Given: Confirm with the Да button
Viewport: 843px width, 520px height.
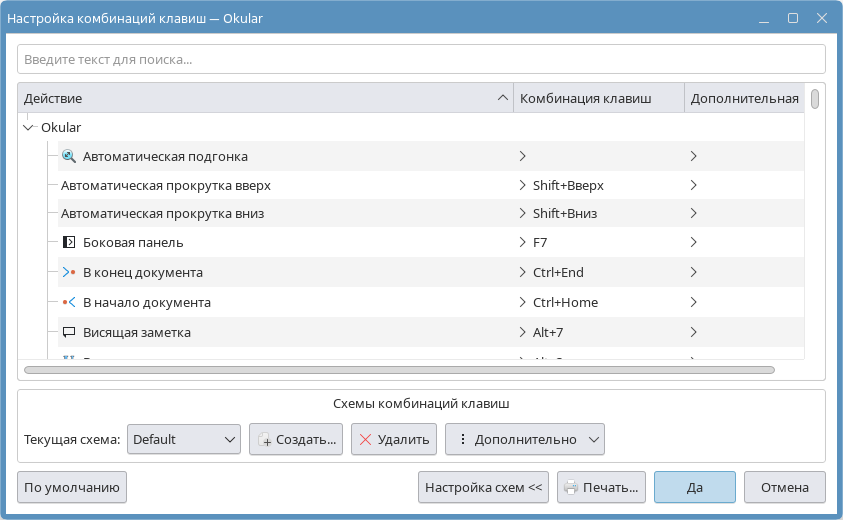Looking at the screenshot, I should (x=694, y=488).
